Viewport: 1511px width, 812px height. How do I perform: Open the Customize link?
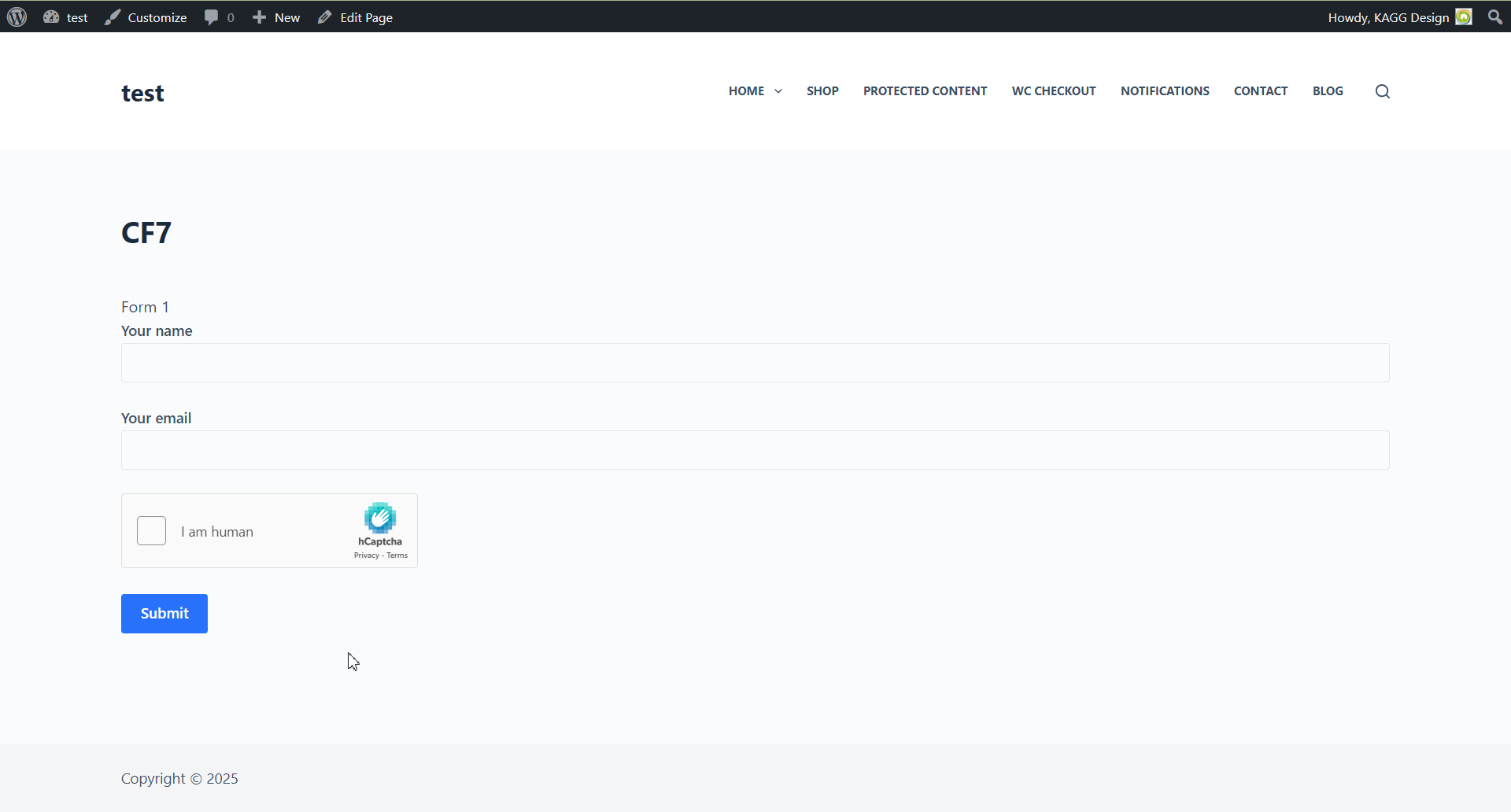pyautogui.click(x=146, y=17)
